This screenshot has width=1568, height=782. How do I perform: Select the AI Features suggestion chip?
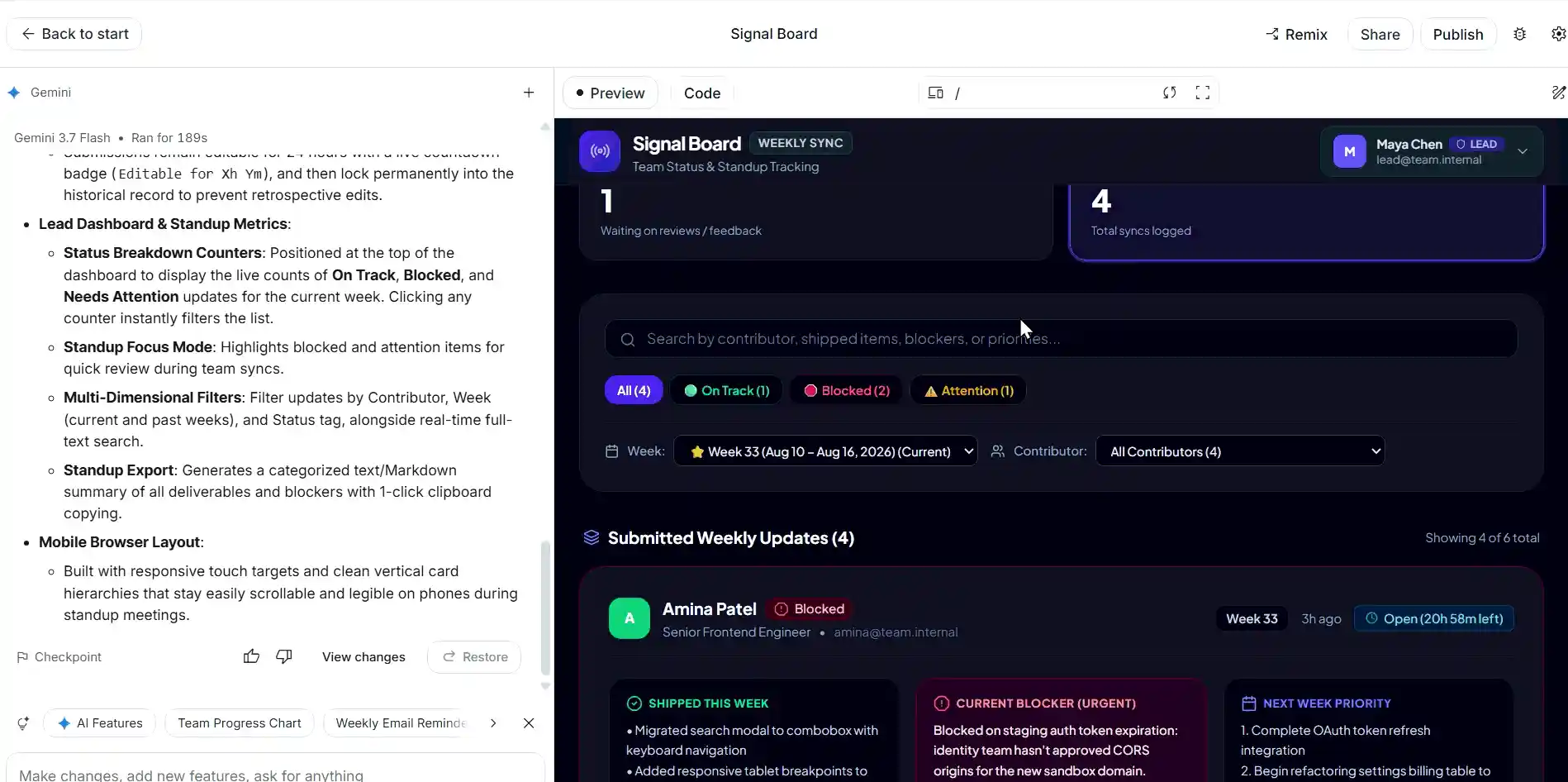[x=99, y=723]
